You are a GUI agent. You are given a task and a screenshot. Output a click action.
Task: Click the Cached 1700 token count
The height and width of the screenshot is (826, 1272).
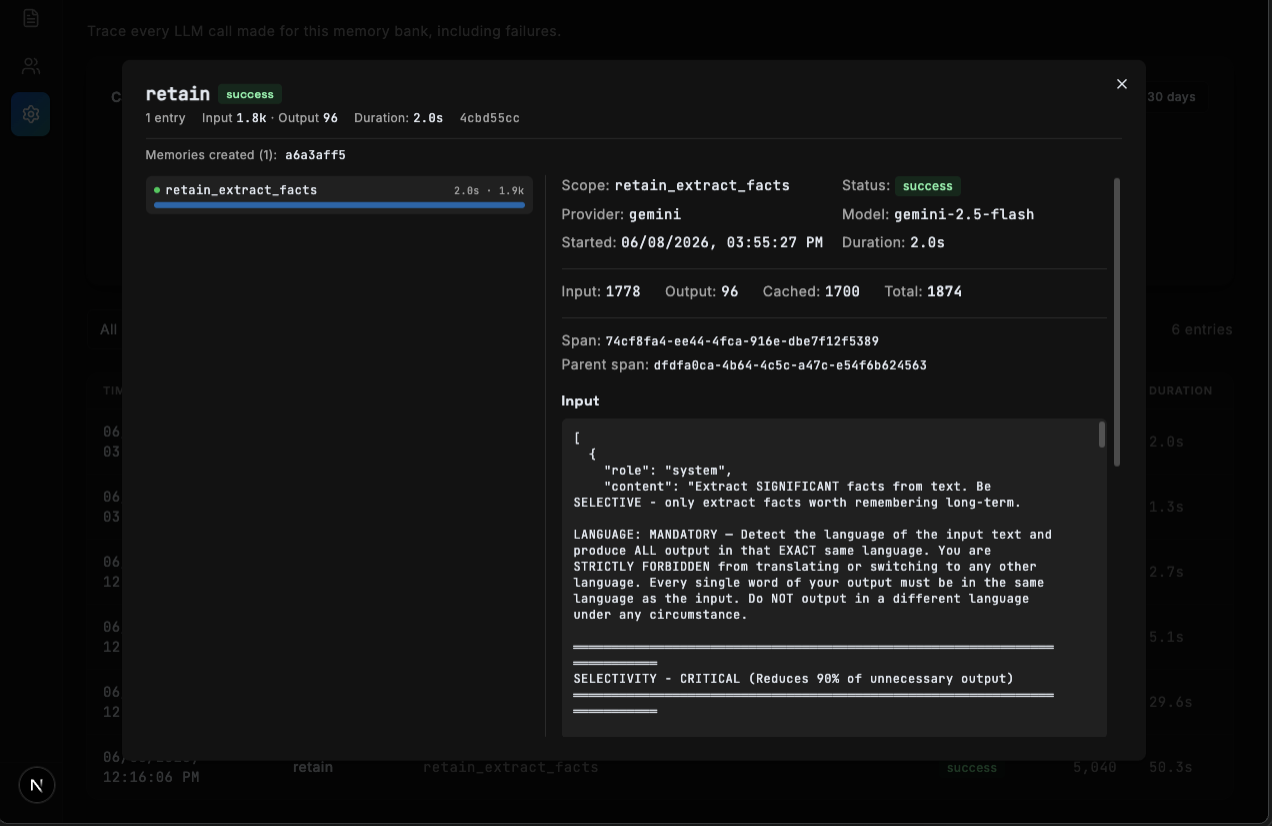[842, 292]
